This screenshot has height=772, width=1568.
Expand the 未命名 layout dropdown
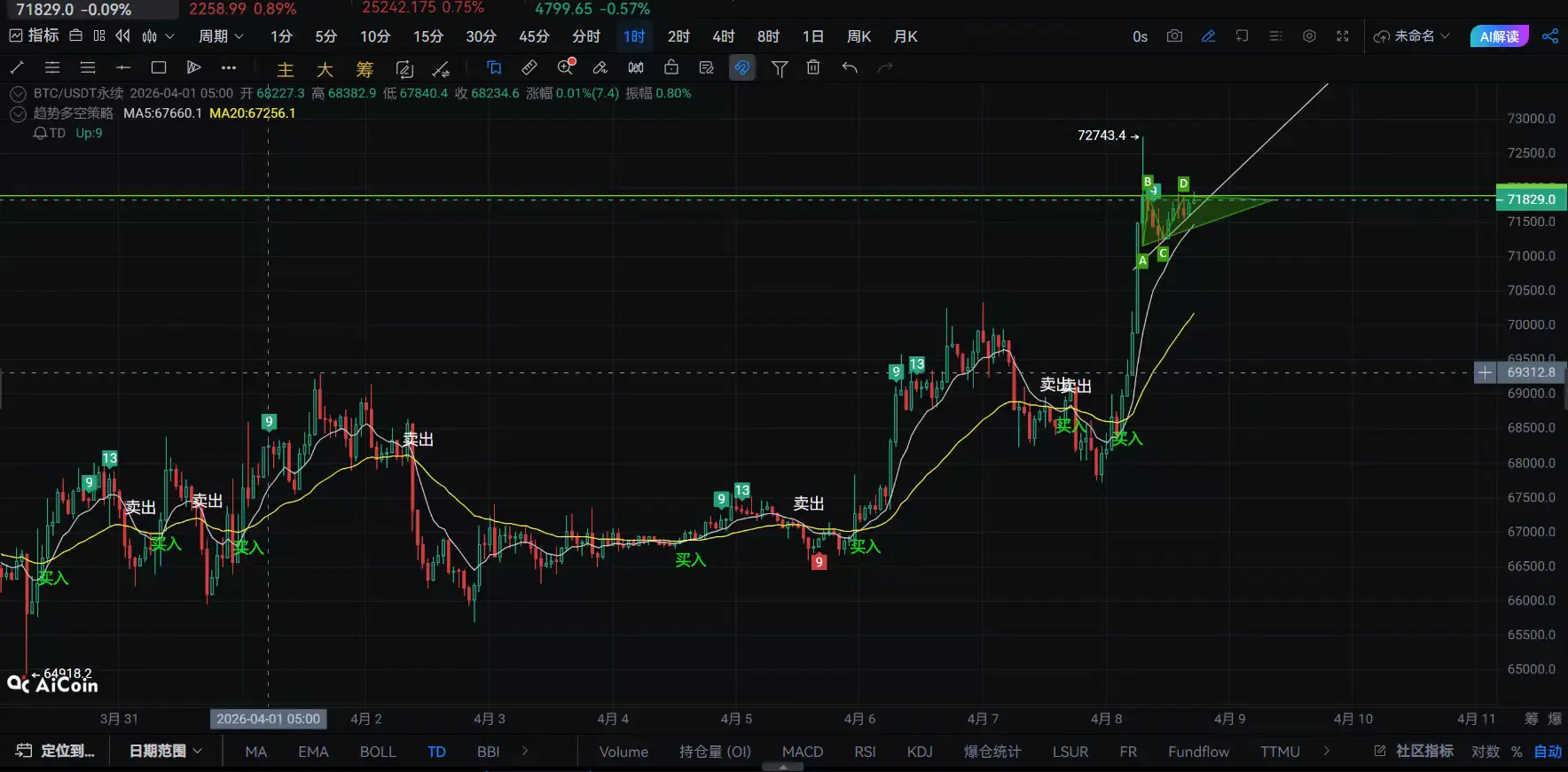pos(1412,36)
